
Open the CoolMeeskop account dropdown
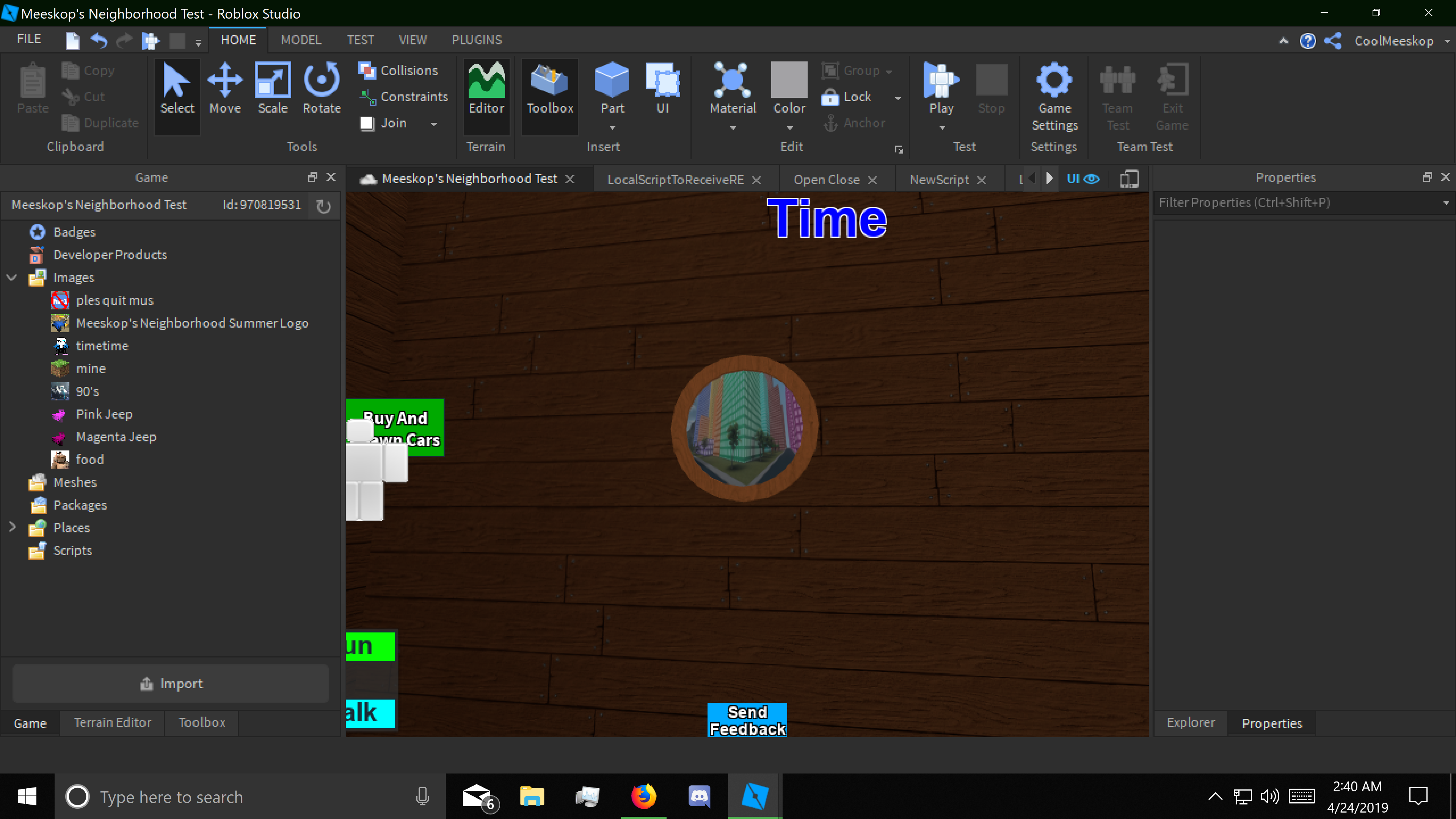pos(1448,41)
